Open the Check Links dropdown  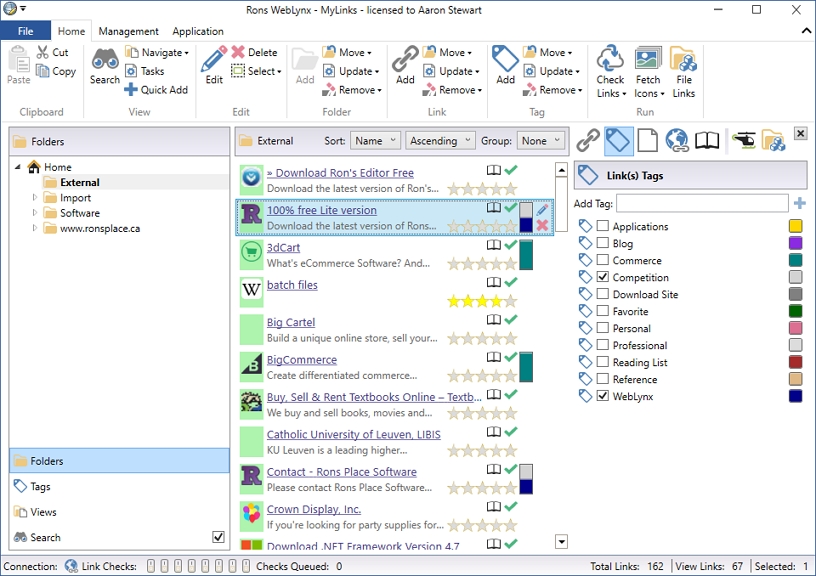tap(610, 72)
